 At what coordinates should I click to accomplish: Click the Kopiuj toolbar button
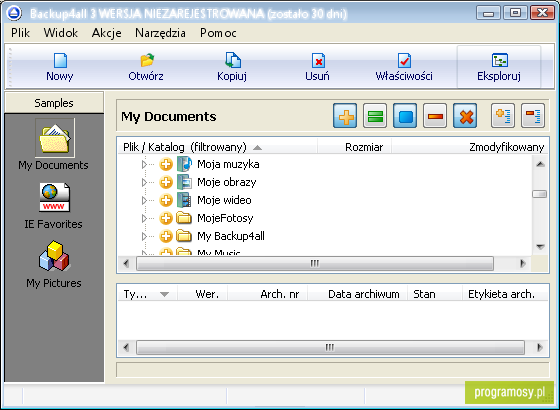(232, 67)
